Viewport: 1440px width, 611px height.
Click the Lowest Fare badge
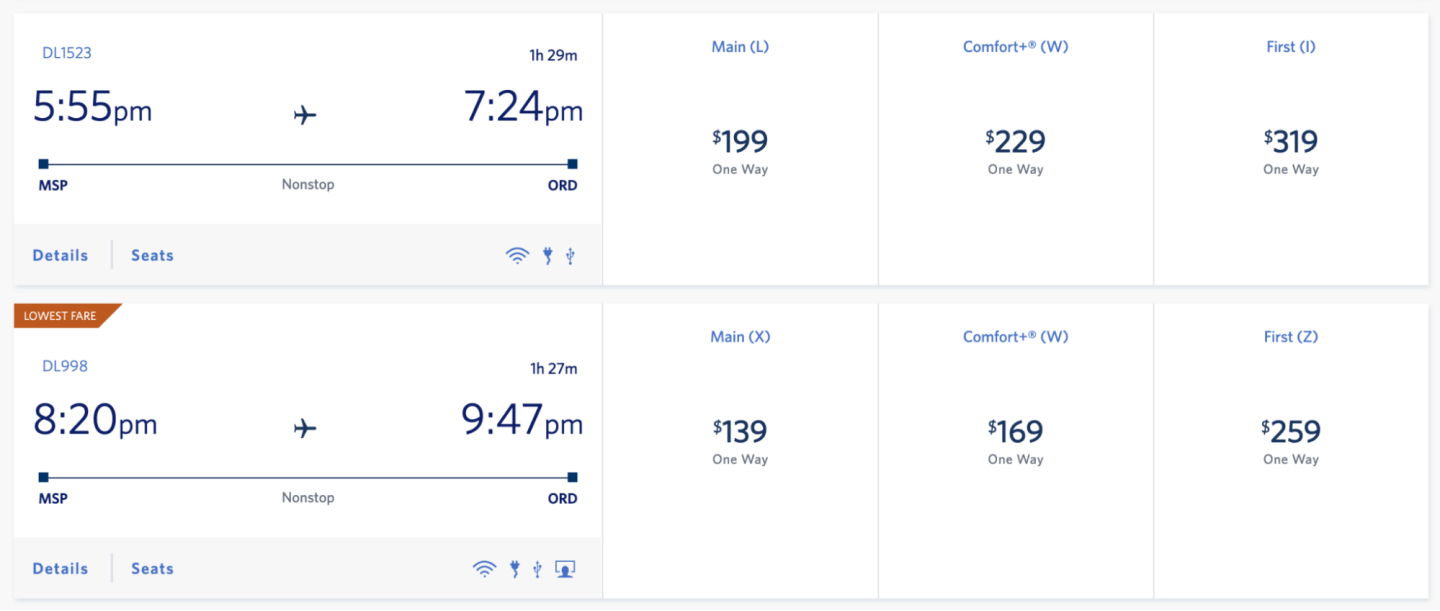[x=62, y=316]
